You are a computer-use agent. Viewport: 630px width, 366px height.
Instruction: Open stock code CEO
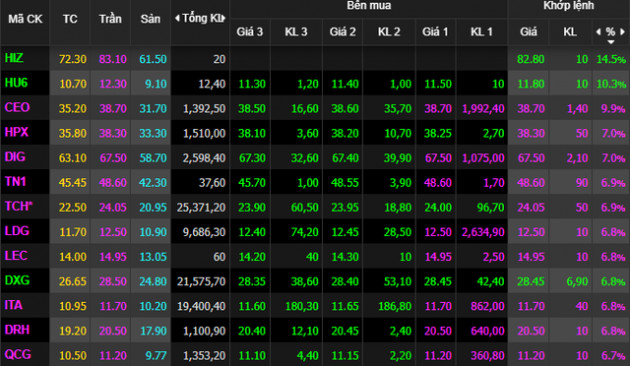(17, 108)
